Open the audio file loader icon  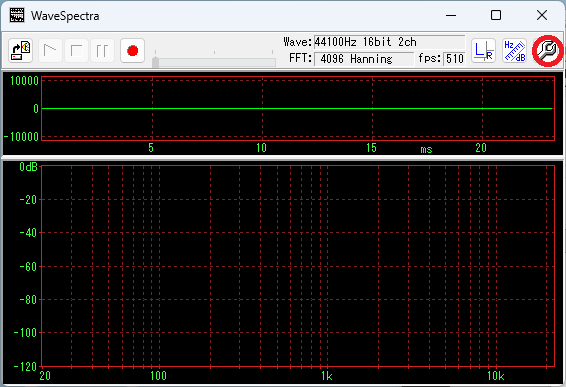coord(21,51)
